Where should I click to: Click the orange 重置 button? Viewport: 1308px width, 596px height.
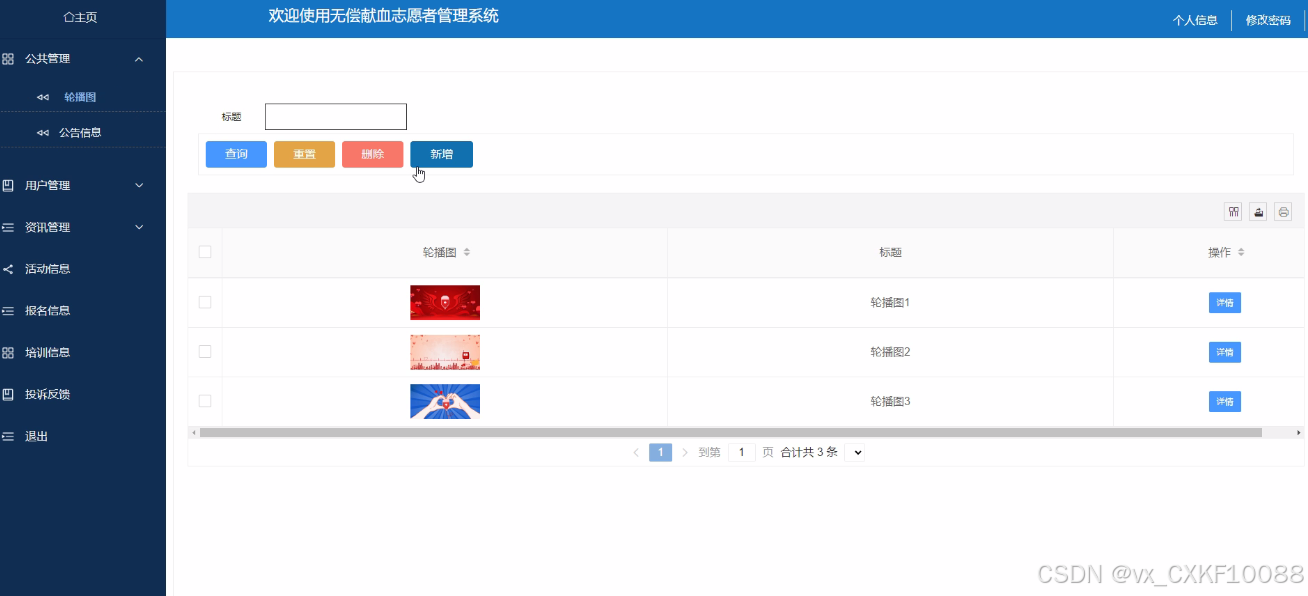pyautogui.click(x=304, y=154)
